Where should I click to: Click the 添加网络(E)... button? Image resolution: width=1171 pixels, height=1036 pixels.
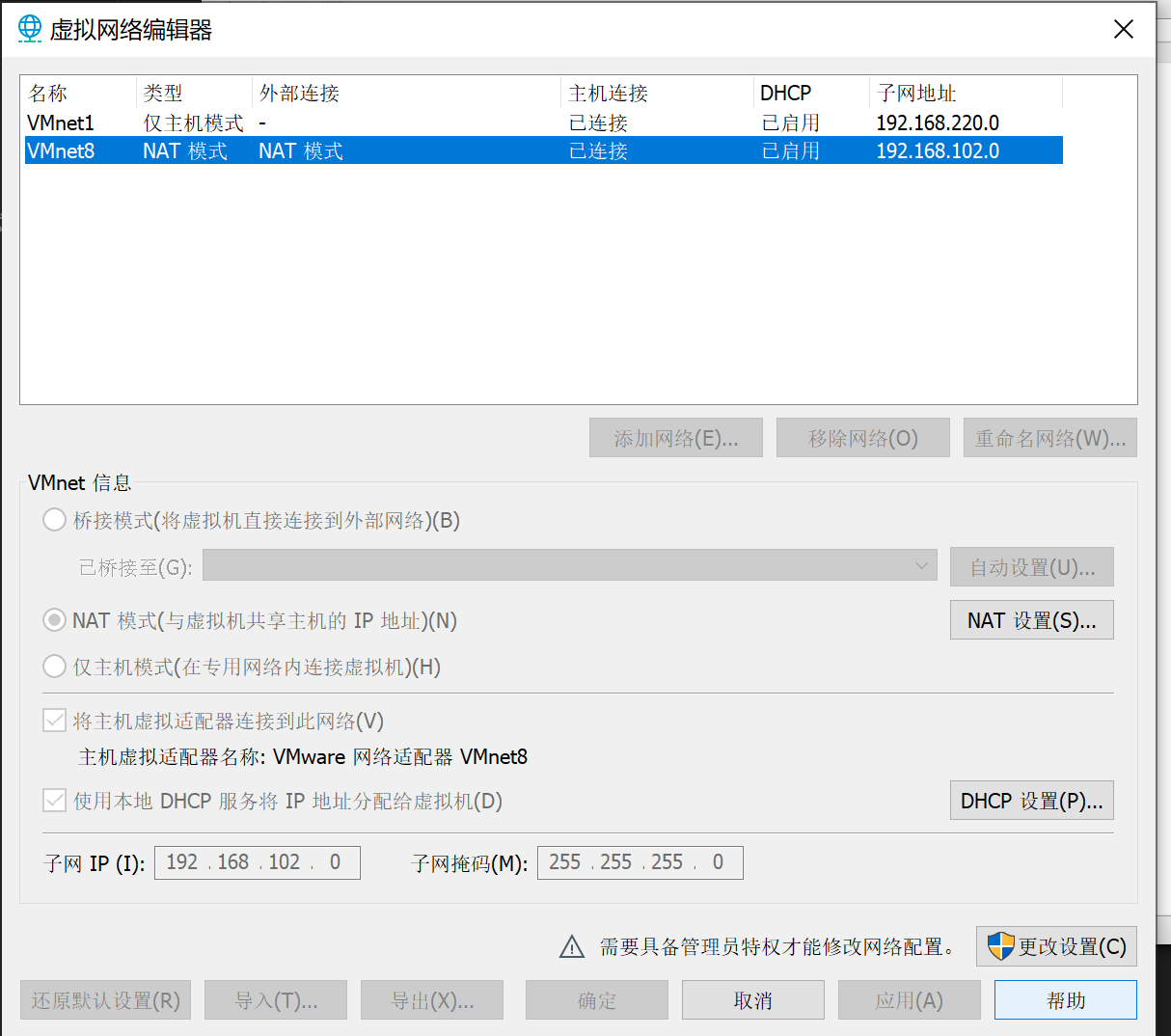(x=676, y=438)
